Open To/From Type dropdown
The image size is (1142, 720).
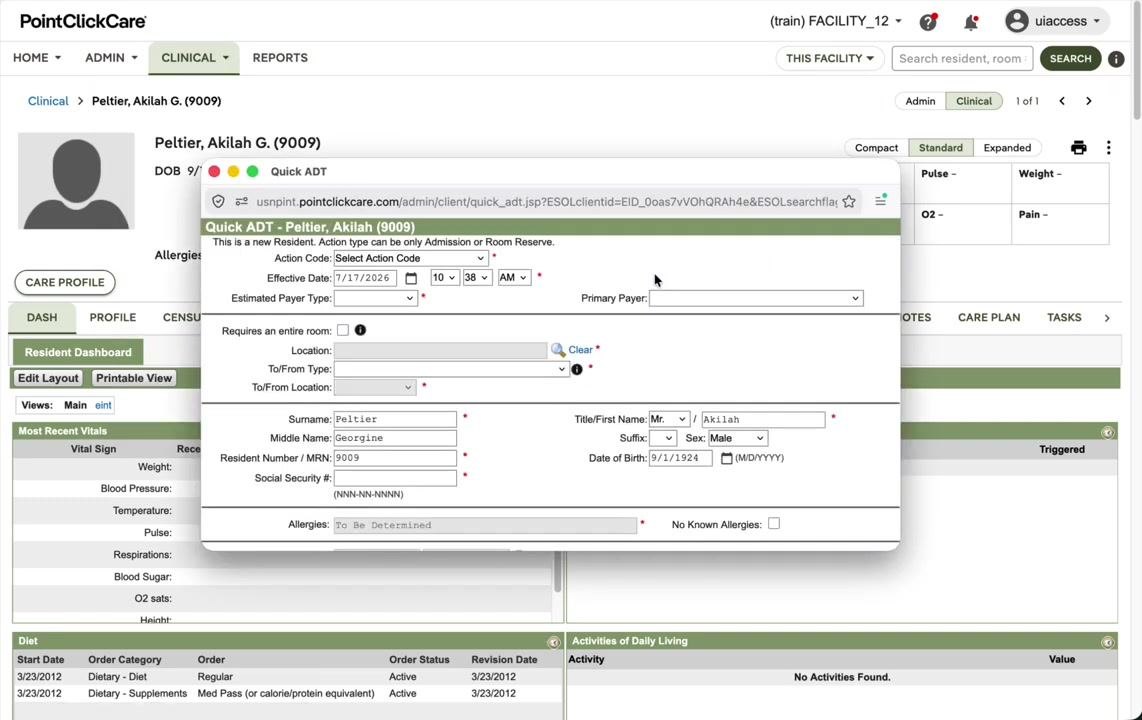(x=451, y=369)
